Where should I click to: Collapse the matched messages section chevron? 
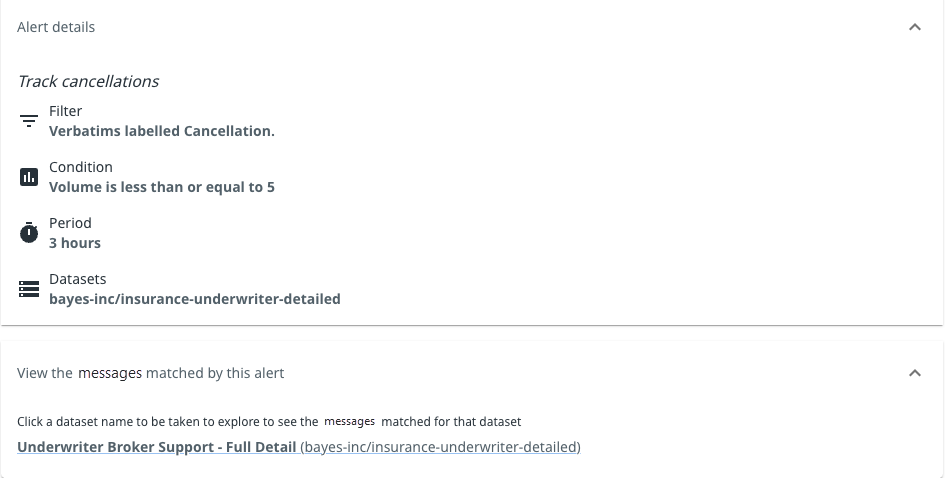click(x=914, y=373)
